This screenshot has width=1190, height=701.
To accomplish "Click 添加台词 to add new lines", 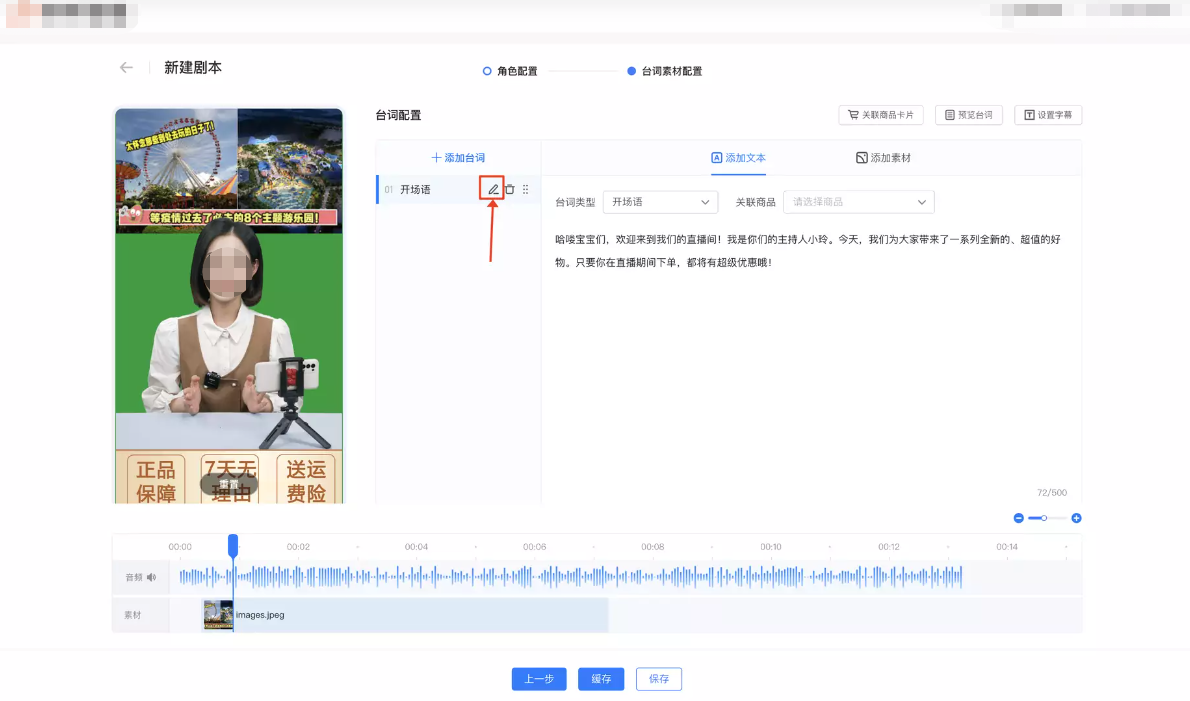I will pos(457,157).
